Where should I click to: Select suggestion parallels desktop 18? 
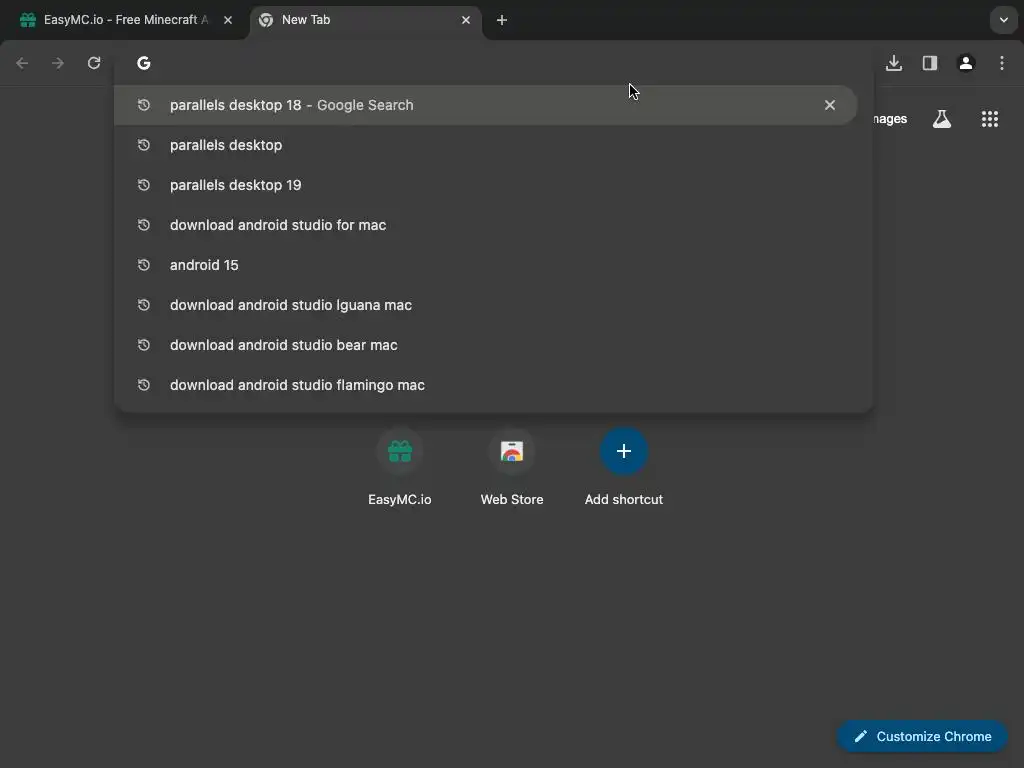click(x=485, y=105)
